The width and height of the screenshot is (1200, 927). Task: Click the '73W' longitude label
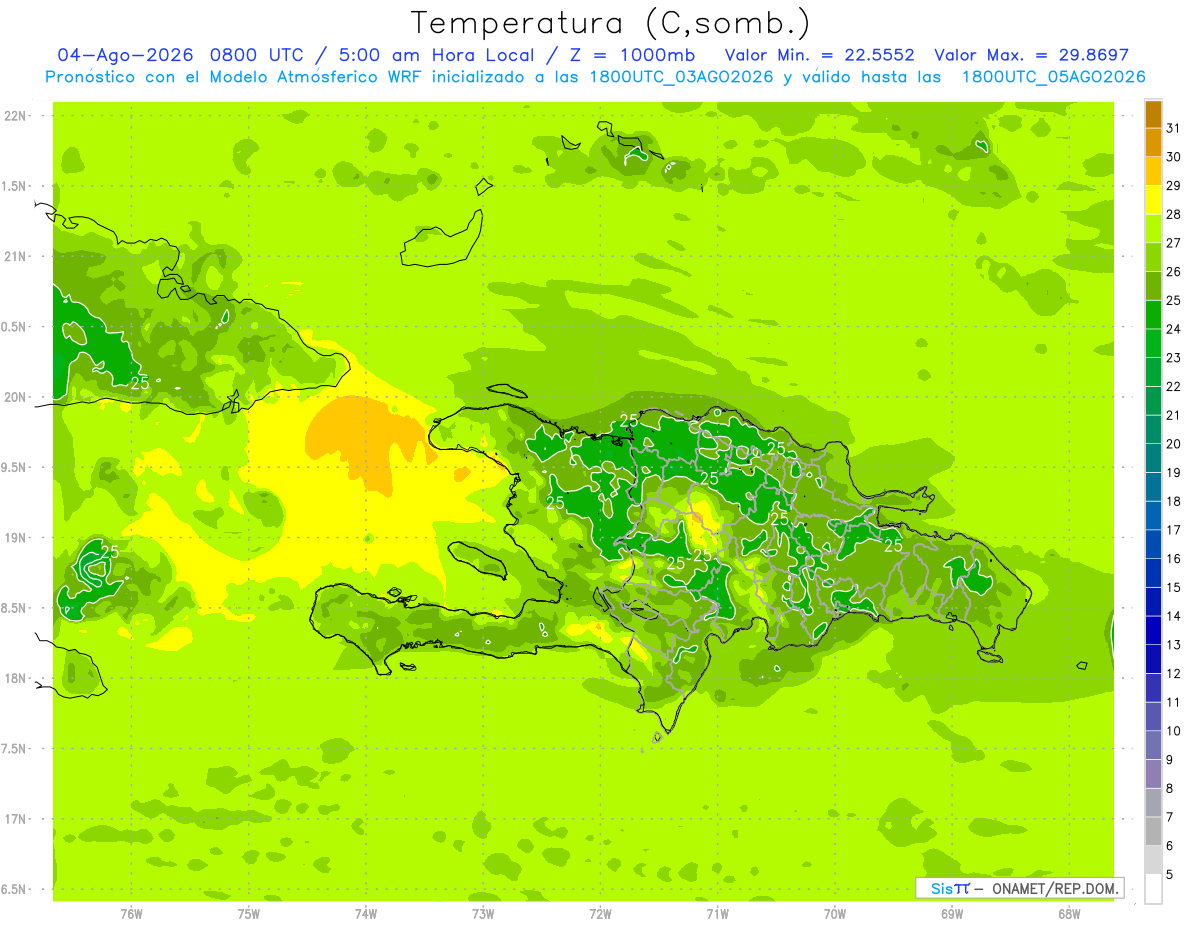483,914
